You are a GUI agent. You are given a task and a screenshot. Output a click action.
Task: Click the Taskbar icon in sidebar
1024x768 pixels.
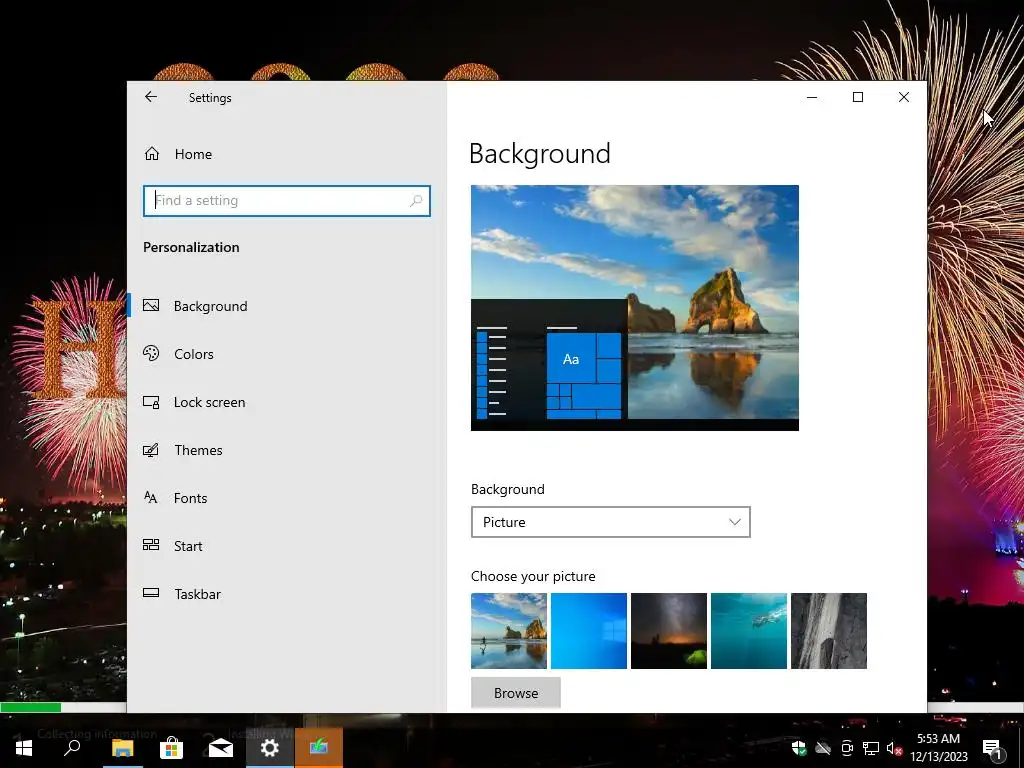[151, 593]
